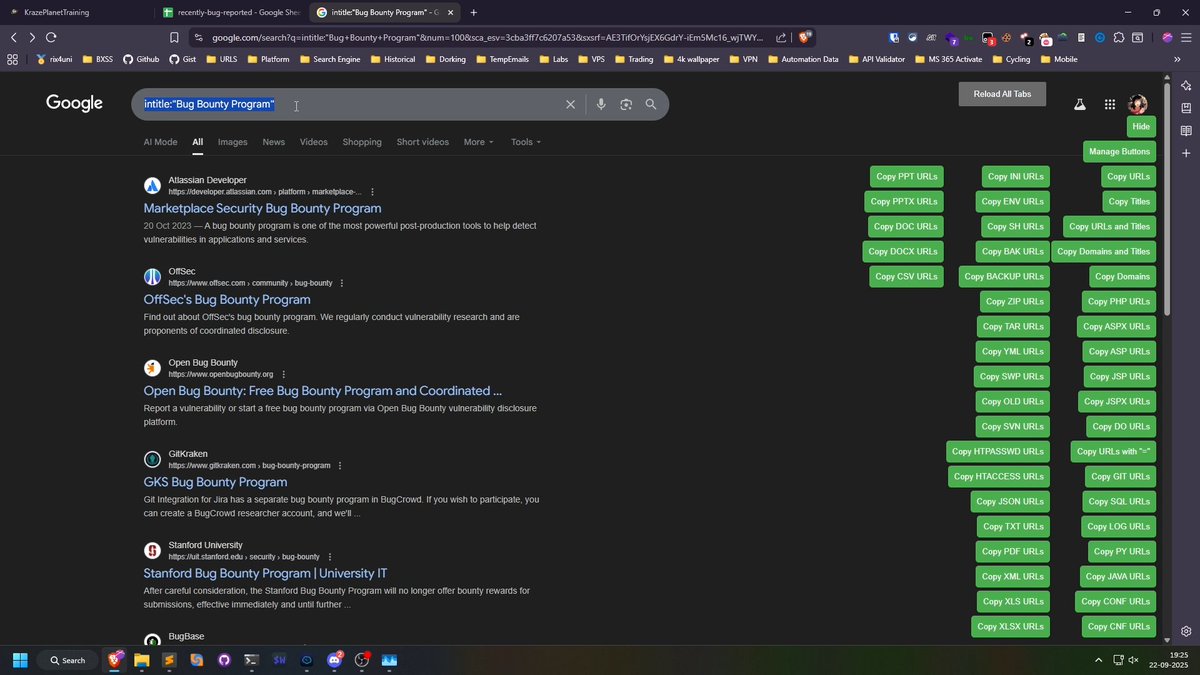Click the Windows Start button
The width and height of the screenshot is (1200, 675).
[19, 660]
